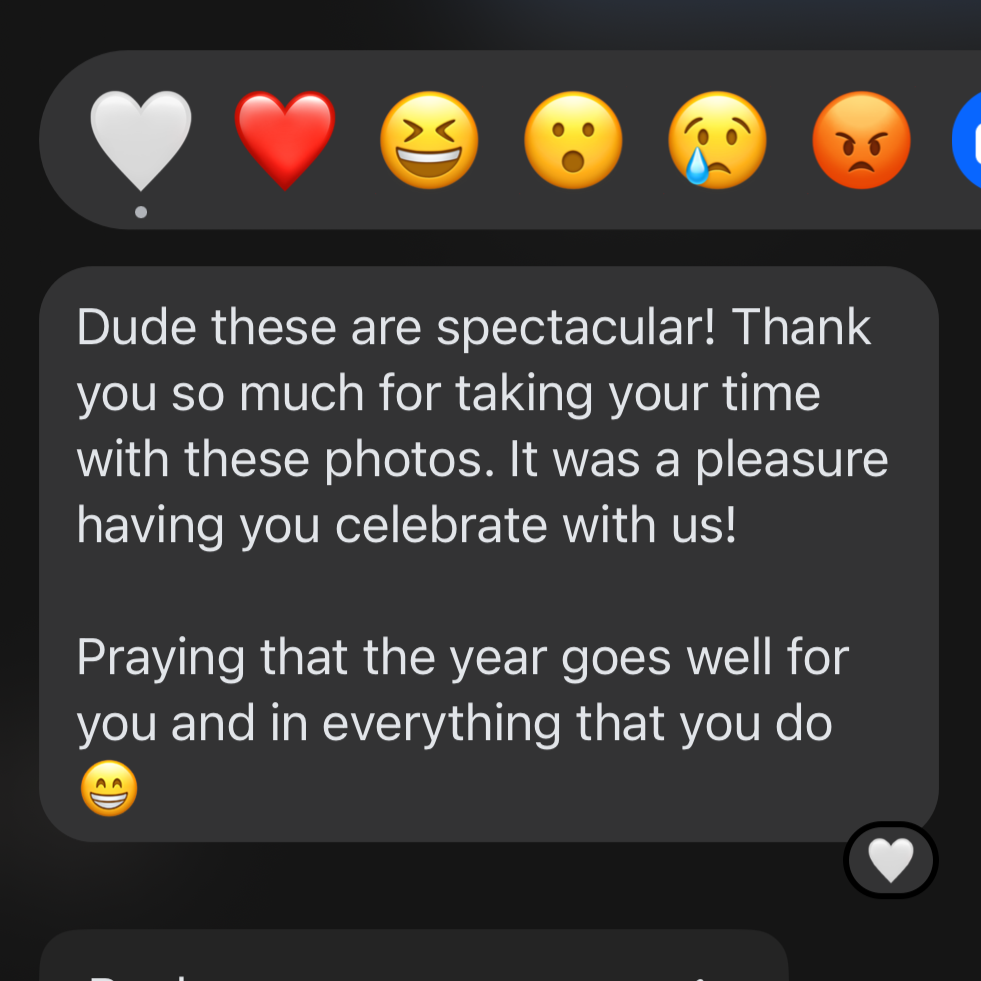Click 'you and in everything that you do'
The image size is (981, 981).
click(454, 724)
